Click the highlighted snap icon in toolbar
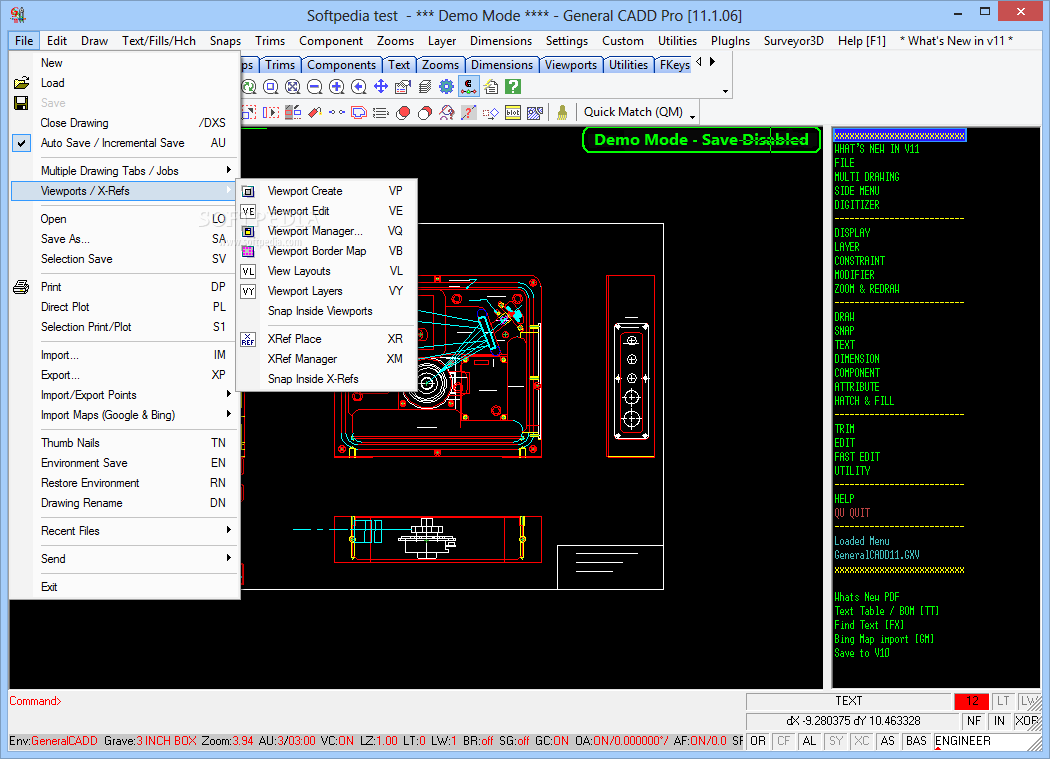The image size is (1050, 759). pos(469,87)
